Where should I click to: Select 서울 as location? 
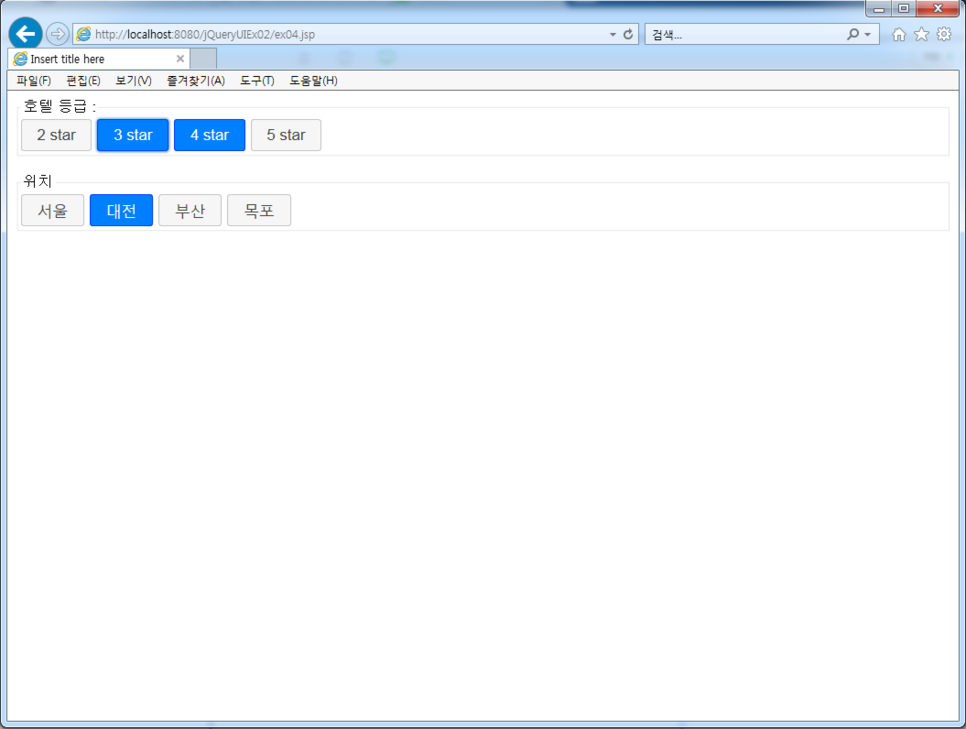52,210
